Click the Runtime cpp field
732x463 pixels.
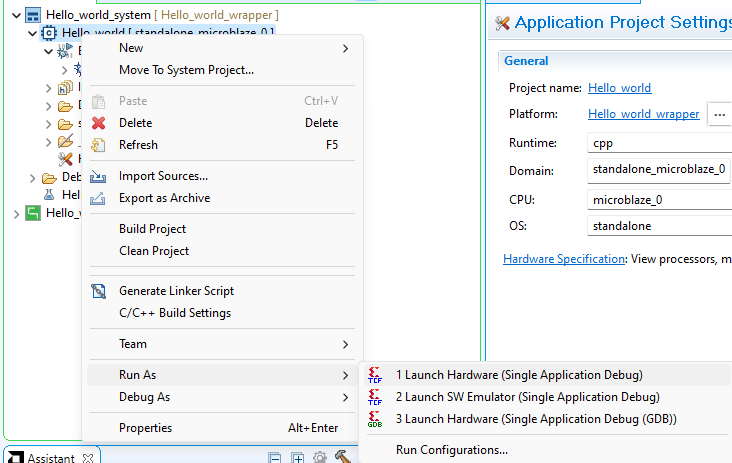(658, 143)
